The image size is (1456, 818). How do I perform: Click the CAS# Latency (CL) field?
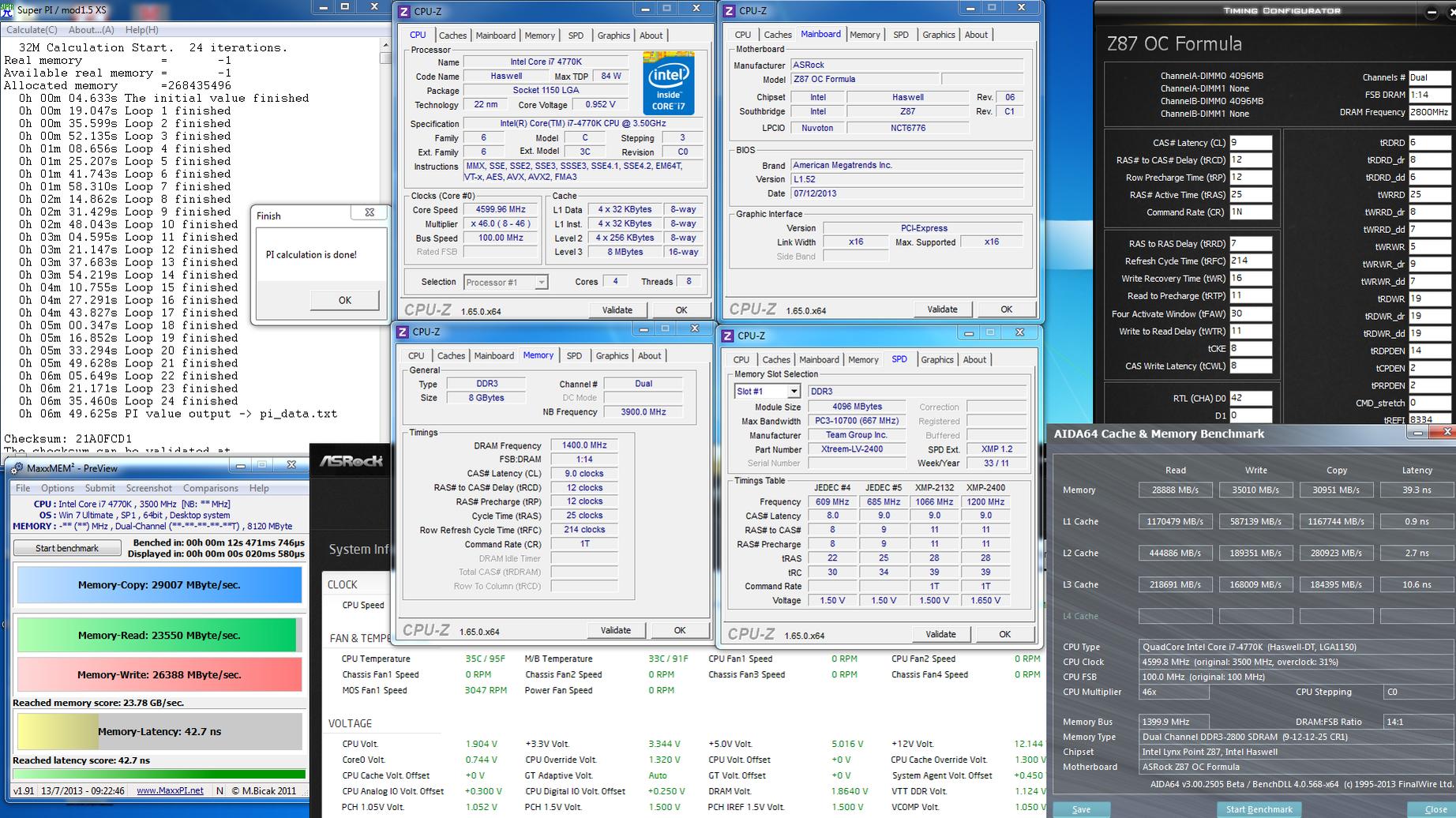[1251, 143]
